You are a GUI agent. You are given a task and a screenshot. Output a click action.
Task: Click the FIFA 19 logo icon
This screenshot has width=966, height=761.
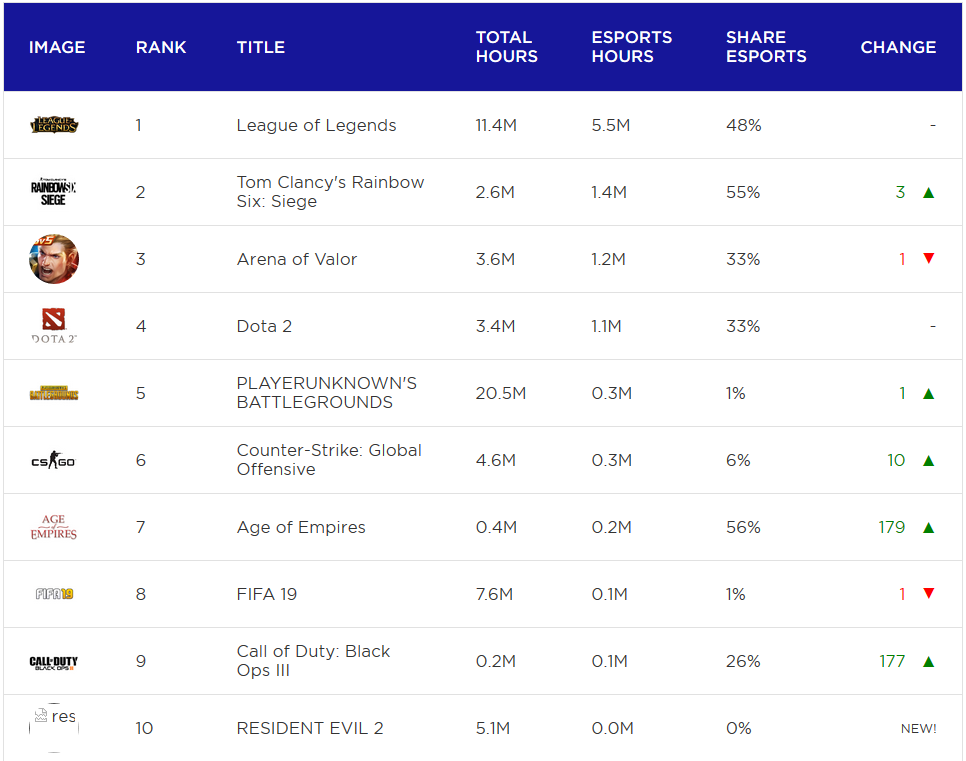click(x=54, y=594)
